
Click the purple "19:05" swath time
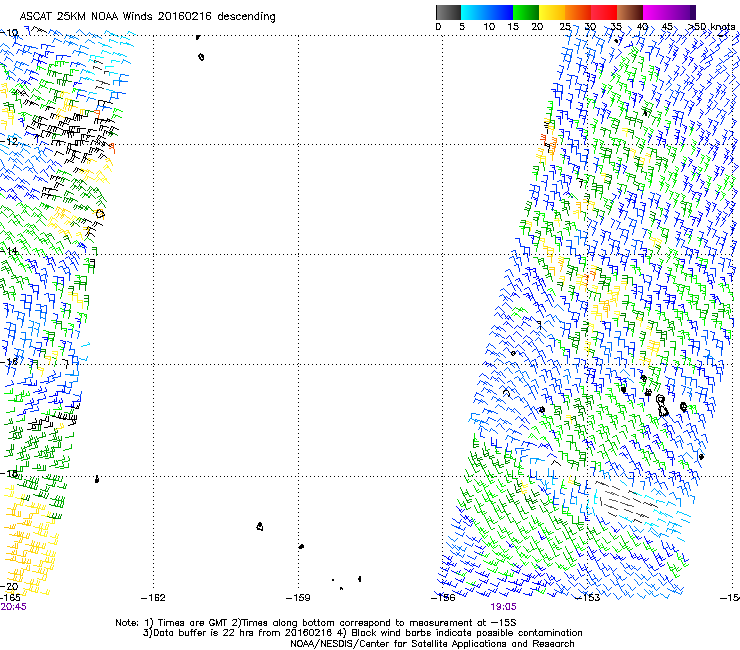pyautogui.click(x=503, y=607)
